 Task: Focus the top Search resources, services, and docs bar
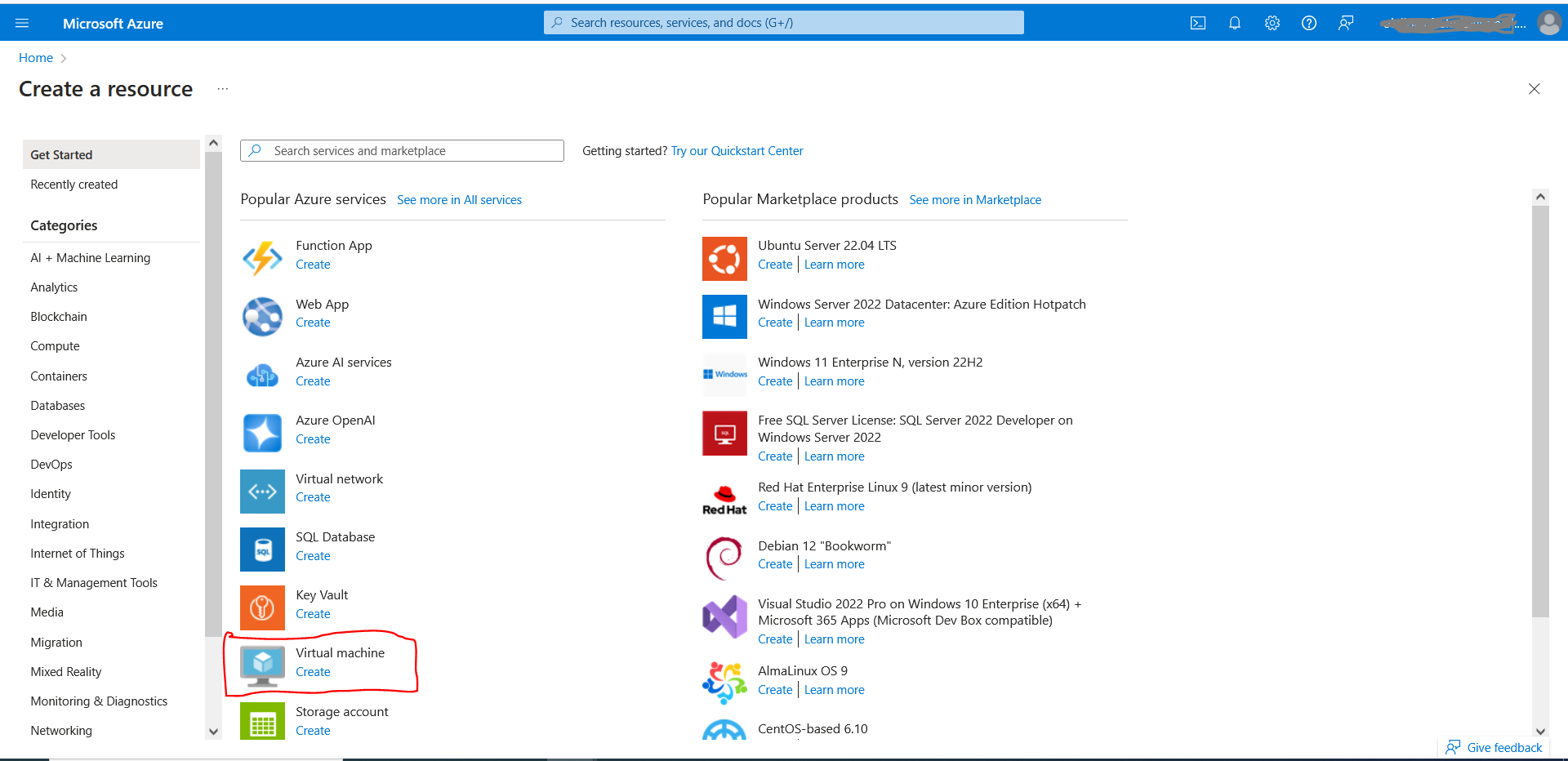coord(784,23)
